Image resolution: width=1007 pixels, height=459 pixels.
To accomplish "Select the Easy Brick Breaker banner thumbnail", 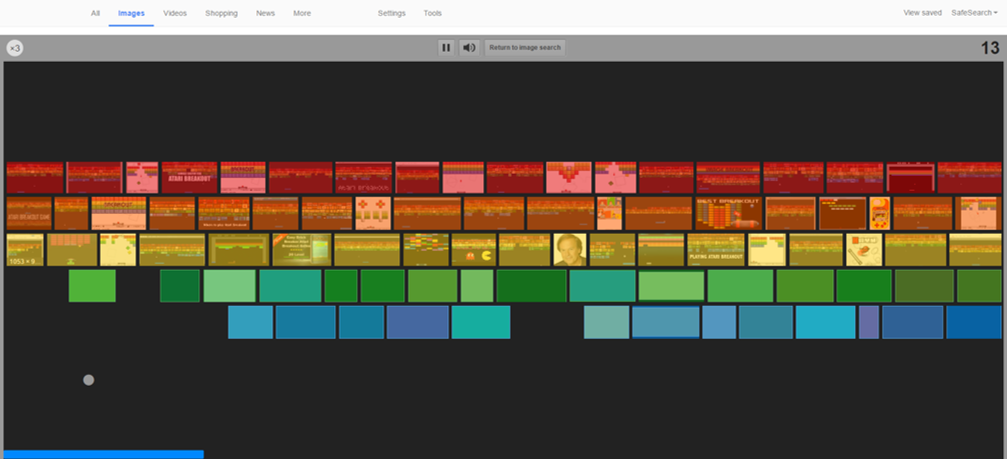I will point(302,250).
